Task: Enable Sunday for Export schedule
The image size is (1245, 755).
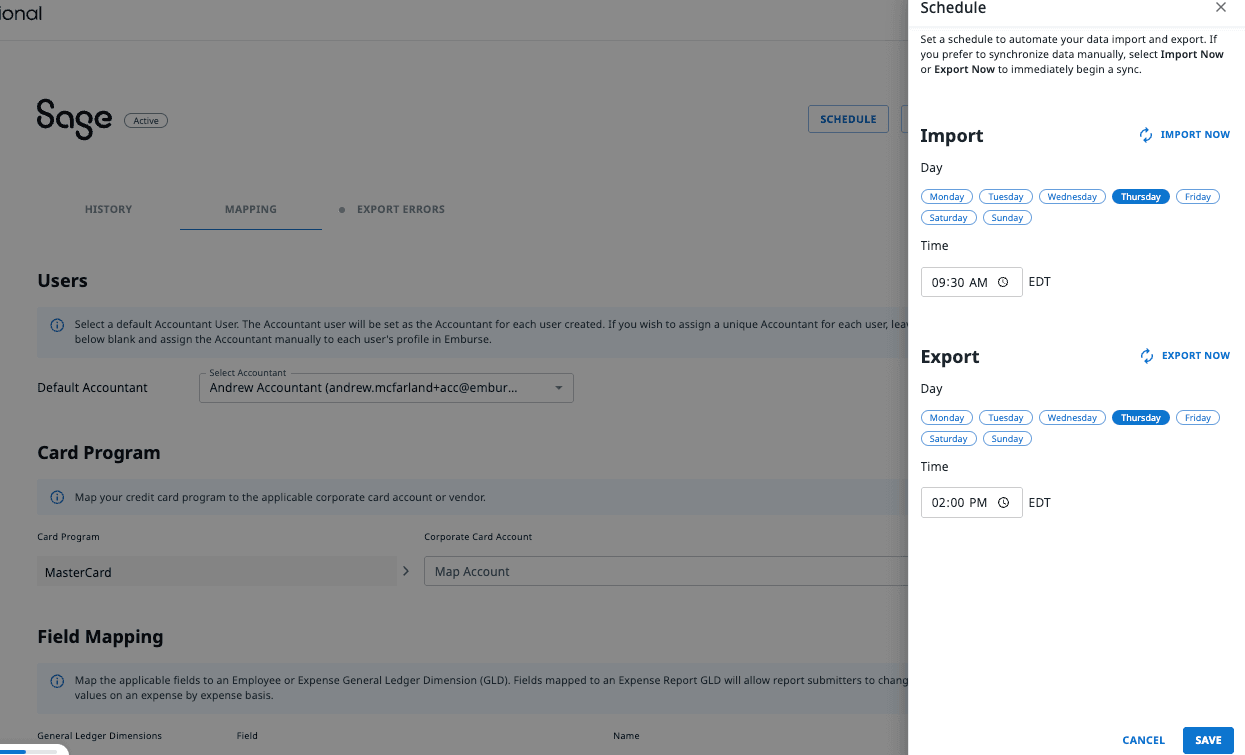Action: [x=1006, y=439]
